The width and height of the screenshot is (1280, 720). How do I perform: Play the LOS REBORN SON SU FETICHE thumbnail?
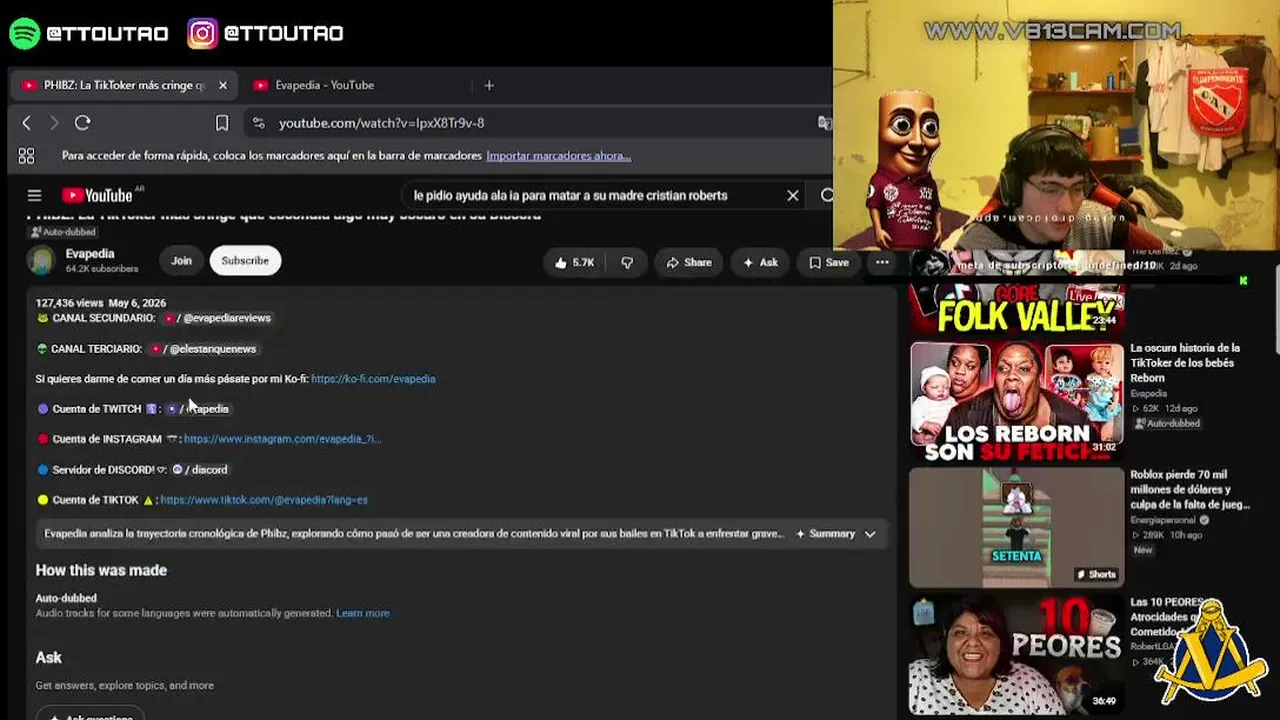pos(1017,402)
